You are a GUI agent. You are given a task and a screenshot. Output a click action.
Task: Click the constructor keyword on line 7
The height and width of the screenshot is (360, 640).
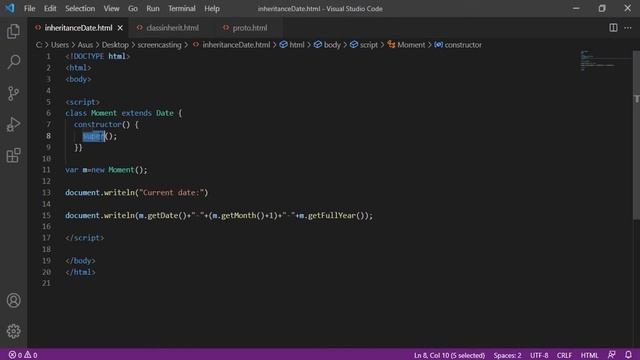pos(98,124)
